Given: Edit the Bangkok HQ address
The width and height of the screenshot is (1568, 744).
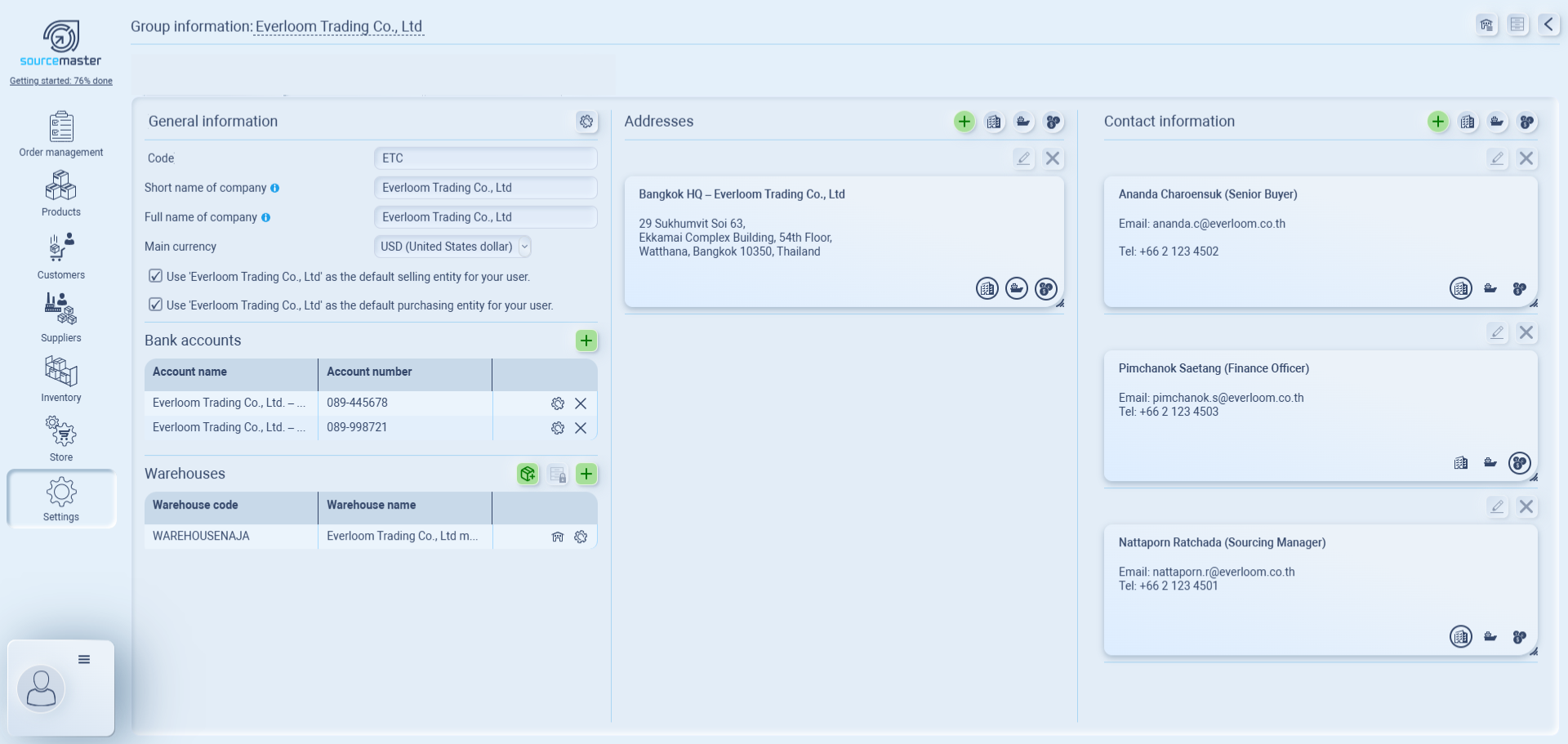Looking at the screenshot, I should pyautogui.click(x=1023, y=158).
